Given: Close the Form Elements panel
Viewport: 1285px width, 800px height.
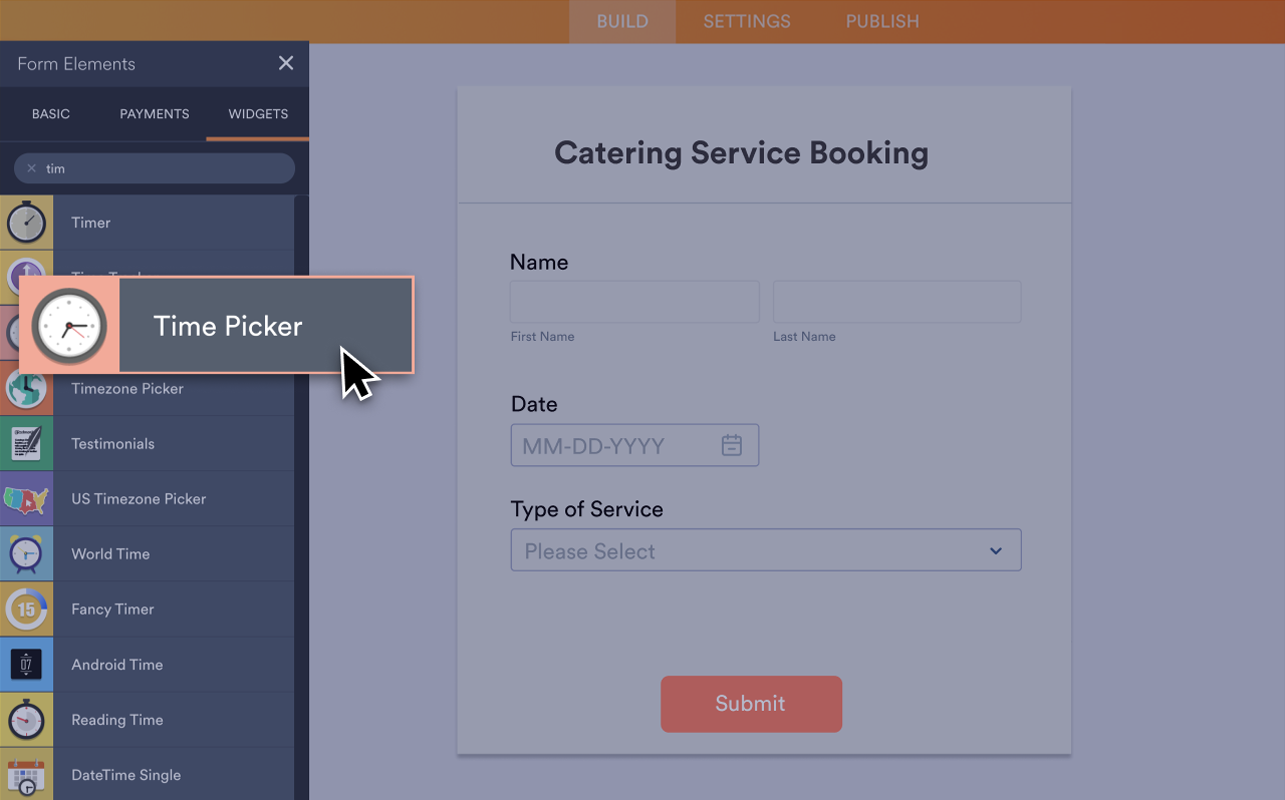Looking at the screenshot, I should (x=286, y=63).
